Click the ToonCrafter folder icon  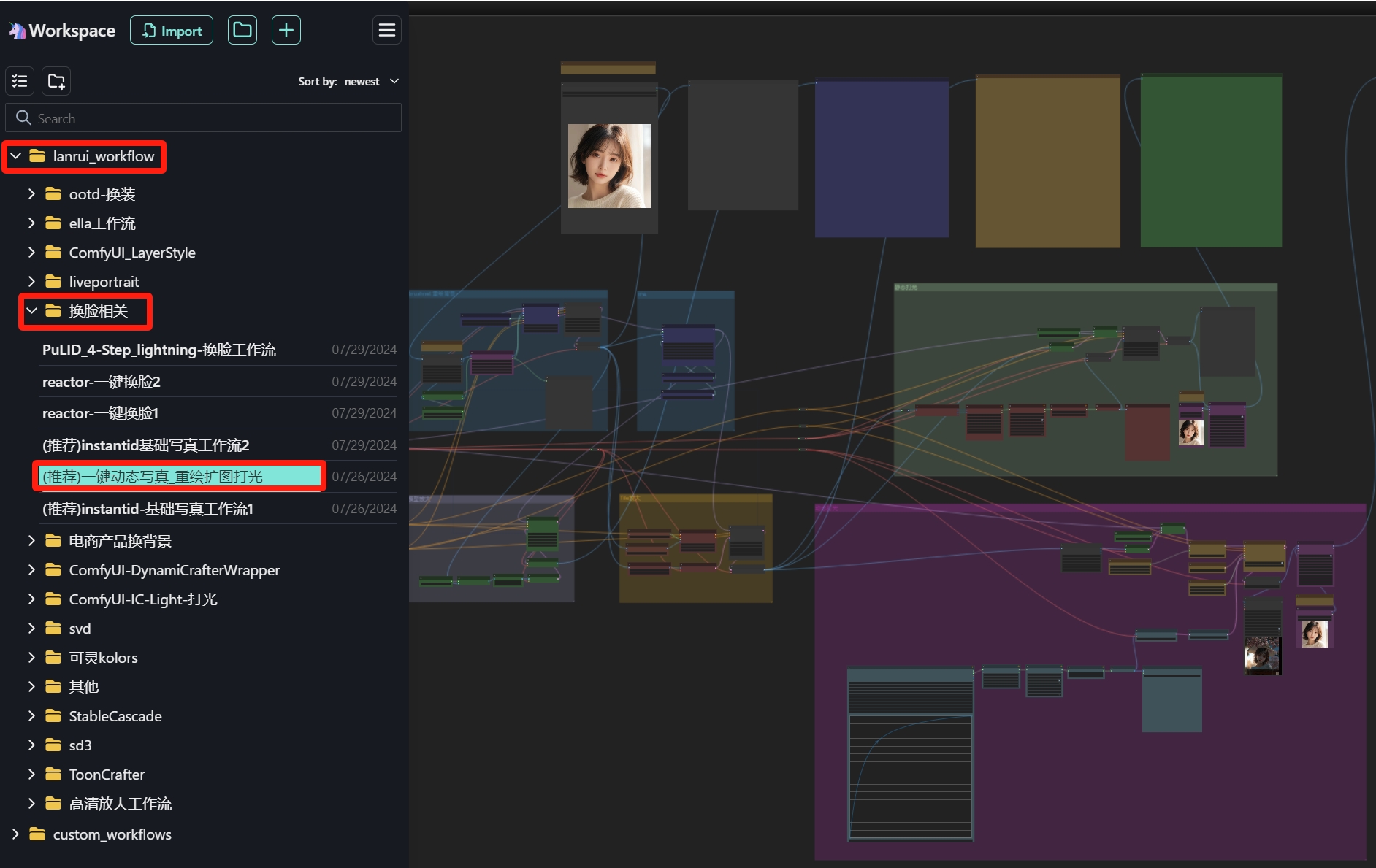[53, 775]
